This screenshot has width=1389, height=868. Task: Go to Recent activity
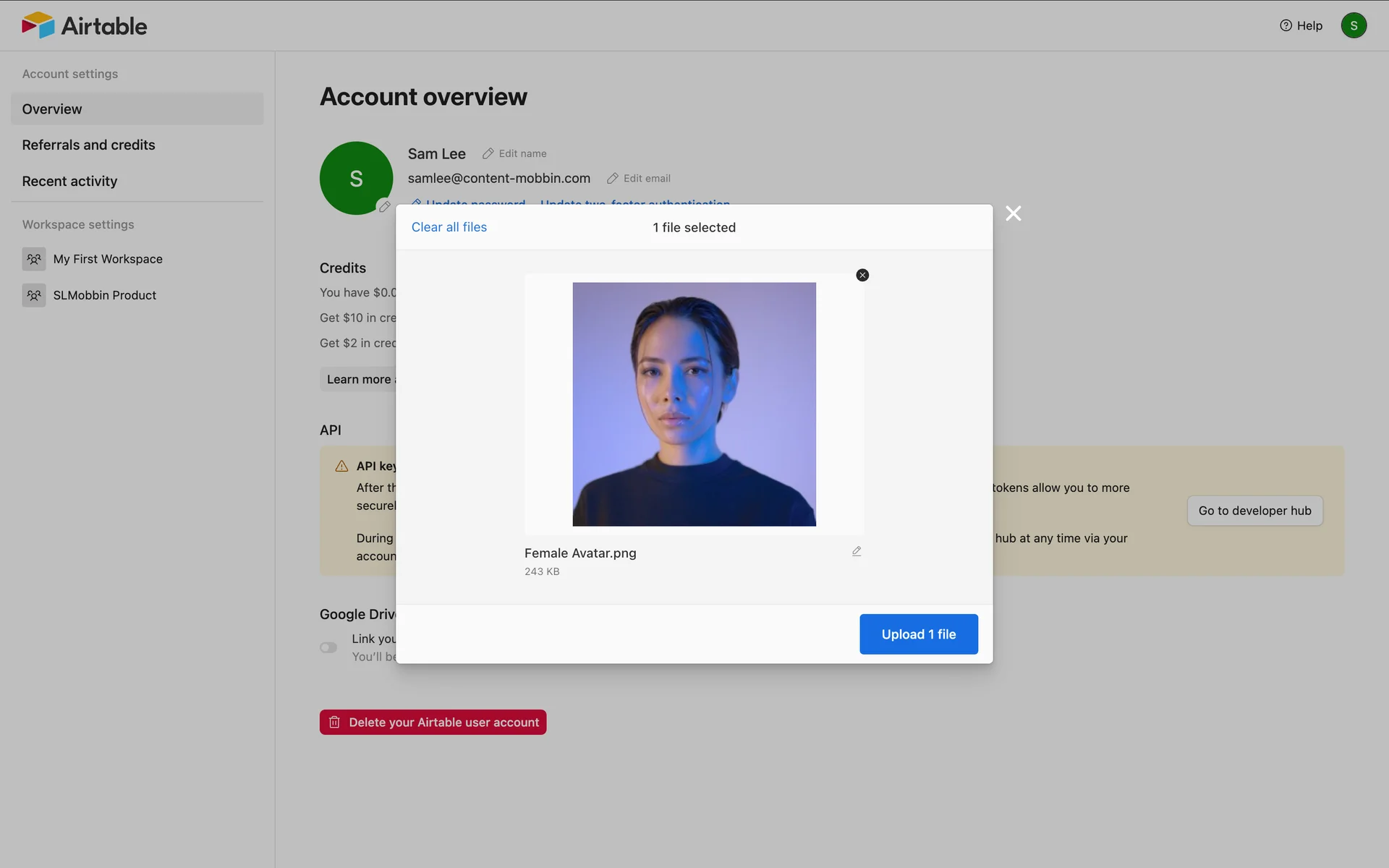click(x=69, y=182)
